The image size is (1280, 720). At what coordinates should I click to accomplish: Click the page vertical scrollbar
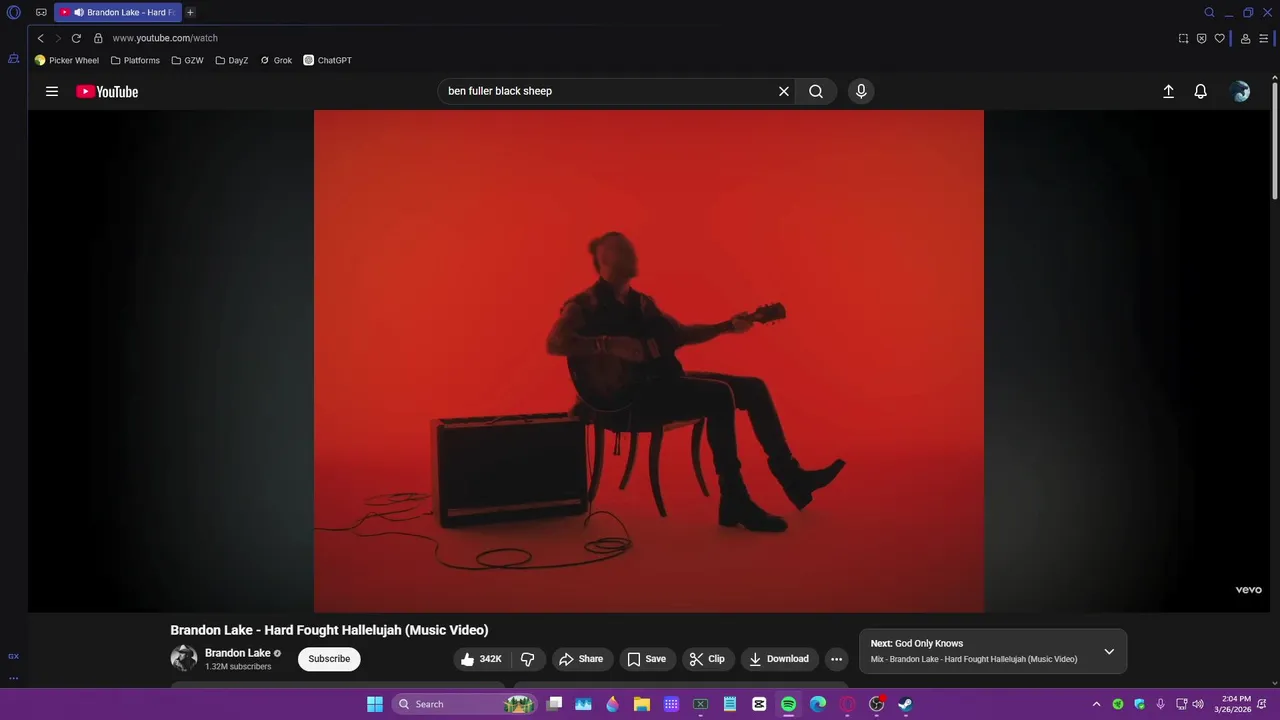[1275, 140]
